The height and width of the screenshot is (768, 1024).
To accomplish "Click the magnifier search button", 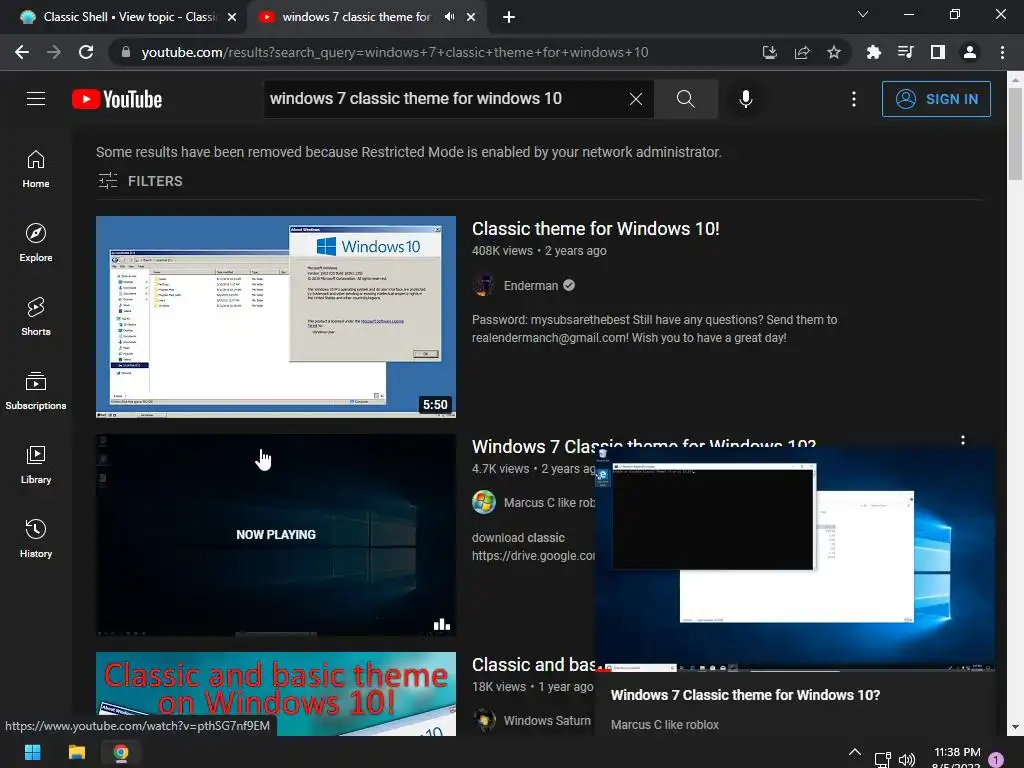I will pos(686,99).
